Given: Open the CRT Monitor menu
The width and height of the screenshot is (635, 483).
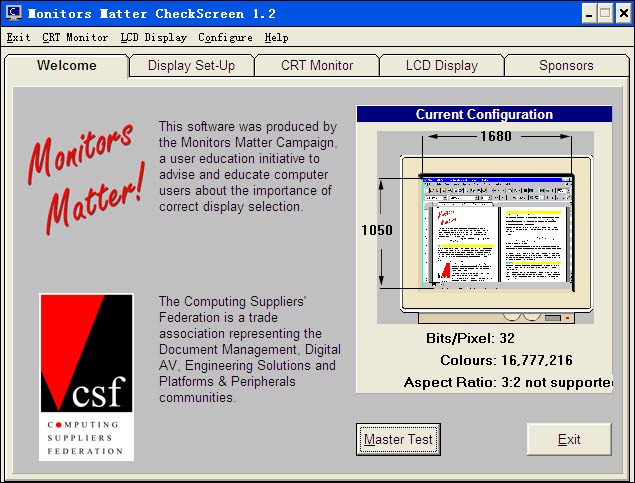Looking at the screenshot, I should point(75,38).
